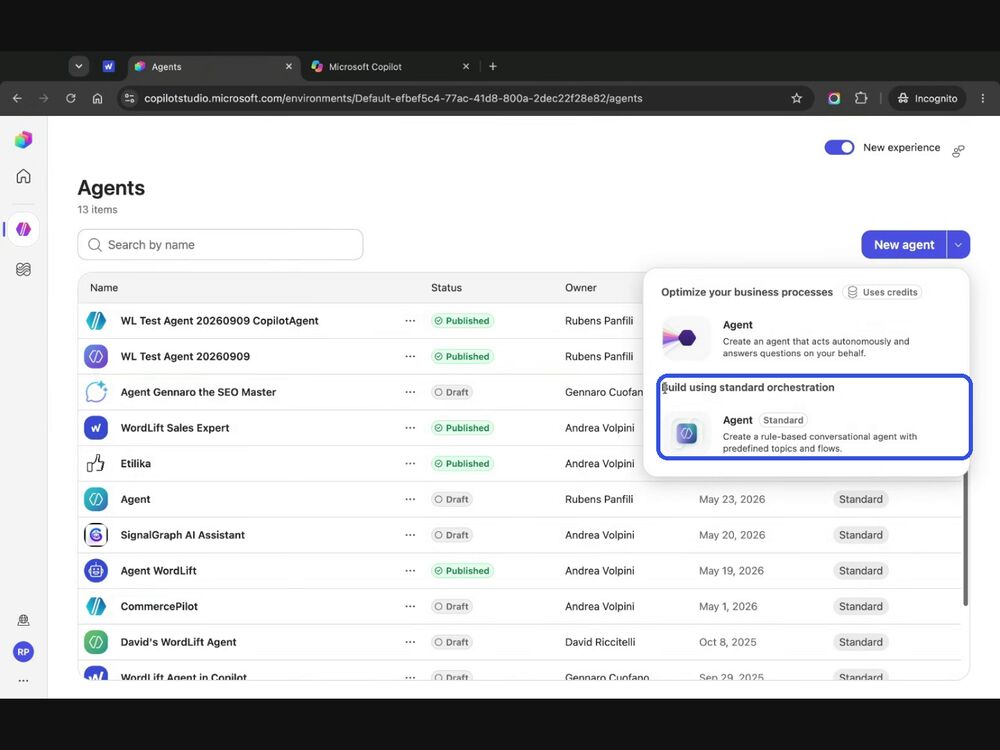Open the RP account avatar

[x=24, y=652]
